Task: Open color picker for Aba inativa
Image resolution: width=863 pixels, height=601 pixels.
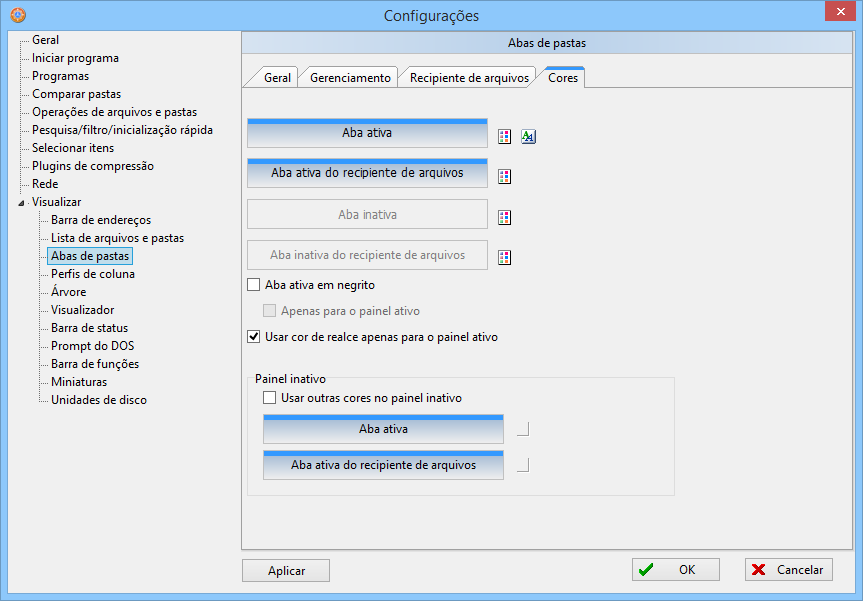Action: [505, 217]
